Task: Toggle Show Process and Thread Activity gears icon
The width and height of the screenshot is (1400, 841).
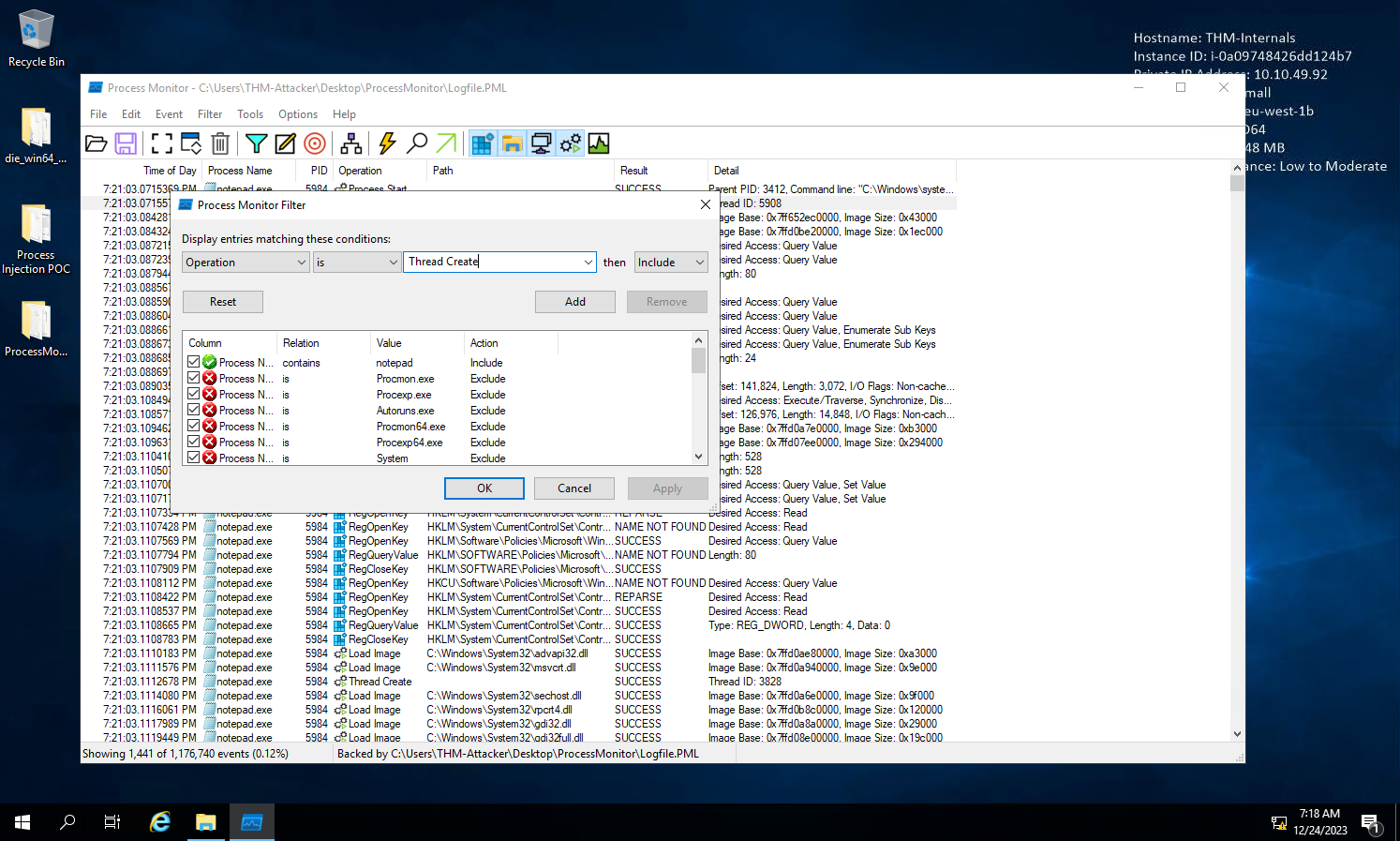Action: tap(570, 143)
